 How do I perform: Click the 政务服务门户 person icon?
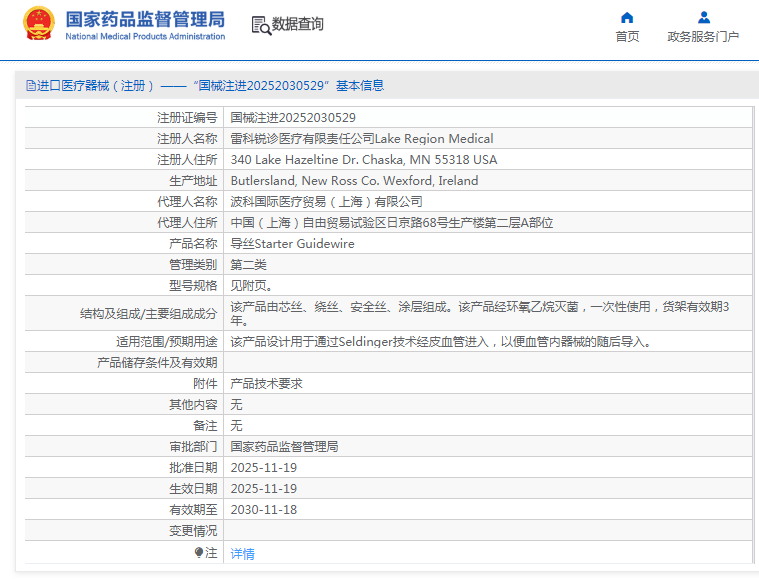(x=703, y=17)
